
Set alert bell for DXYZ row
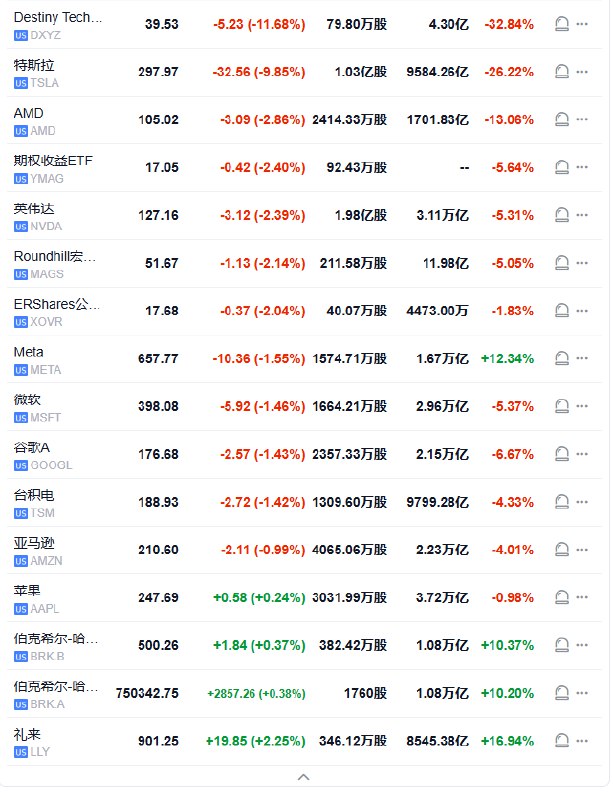tap(561, 24)
